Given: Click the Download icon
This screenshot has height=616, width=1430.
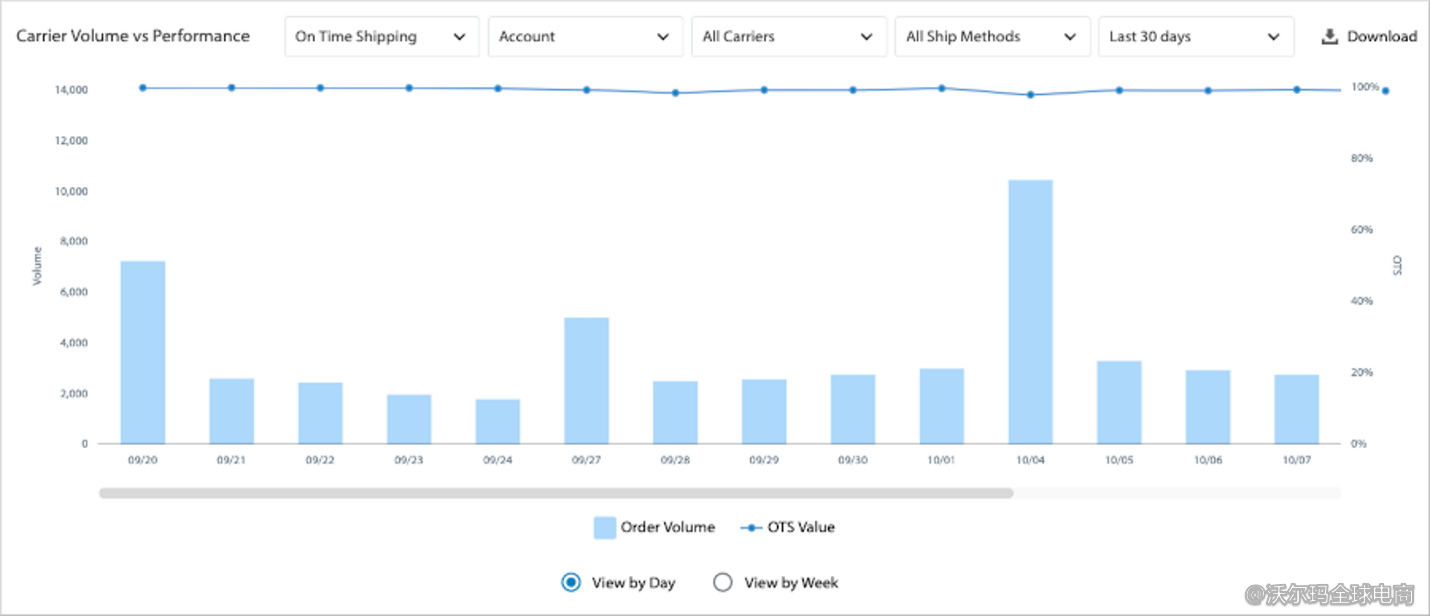Looking at the screenshot, I should click(1330, 36).
